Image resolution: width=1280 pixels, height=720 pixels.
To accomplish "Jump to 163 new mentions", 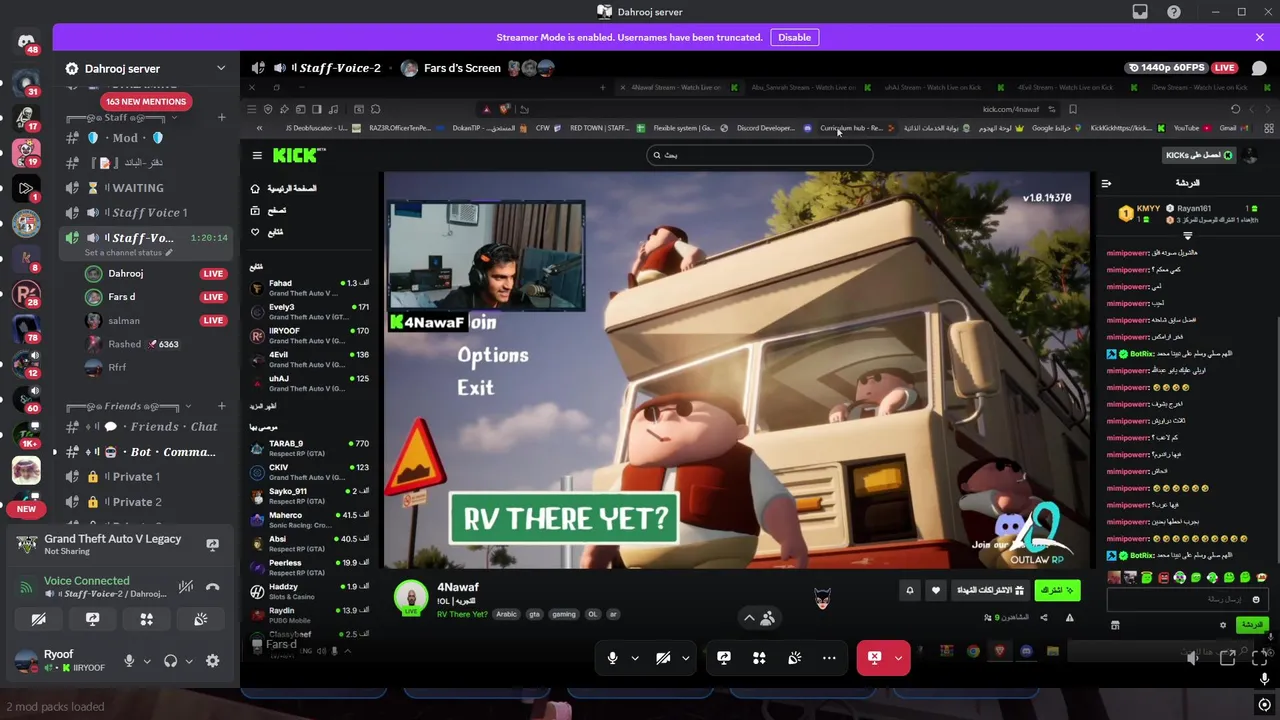I will [x=146, y=101].
